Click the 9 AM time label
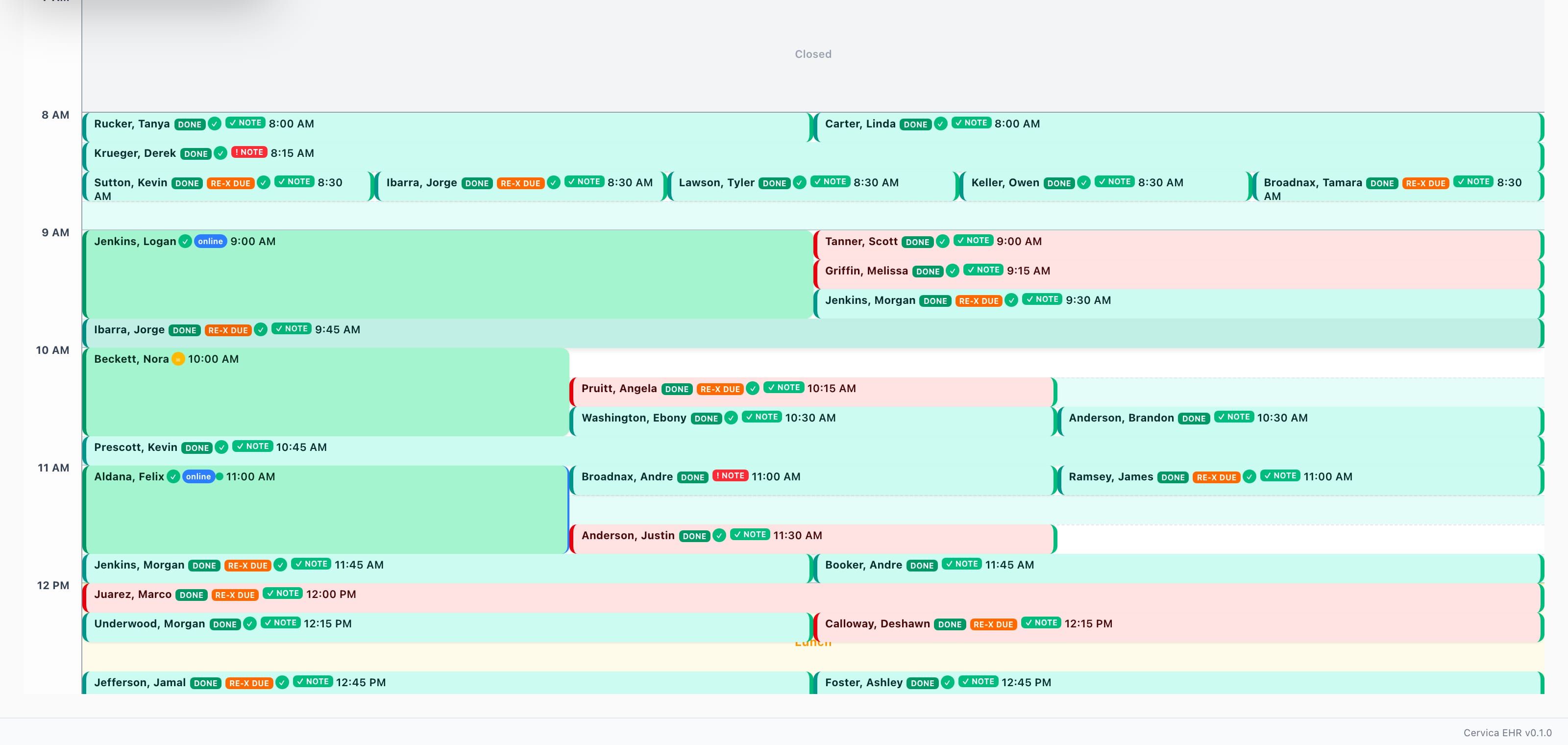The image size is (1568, 745). click(55, 232)
